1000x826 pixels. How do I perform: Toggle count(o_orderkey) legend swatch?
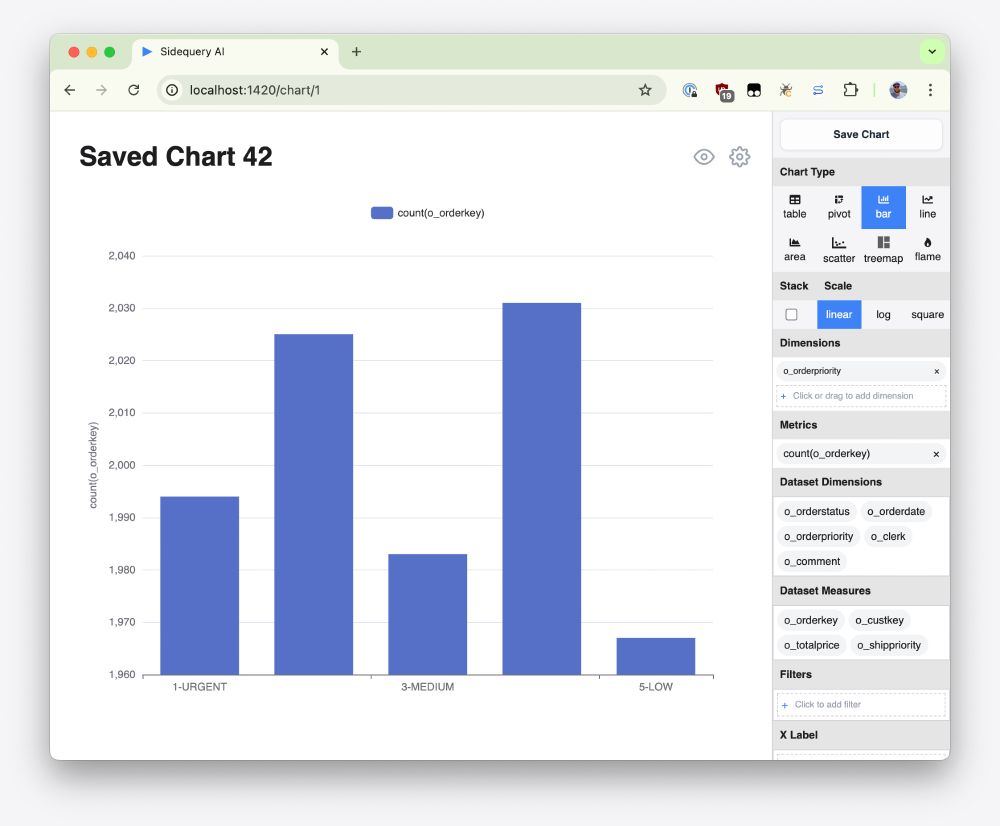pos(381,213)
